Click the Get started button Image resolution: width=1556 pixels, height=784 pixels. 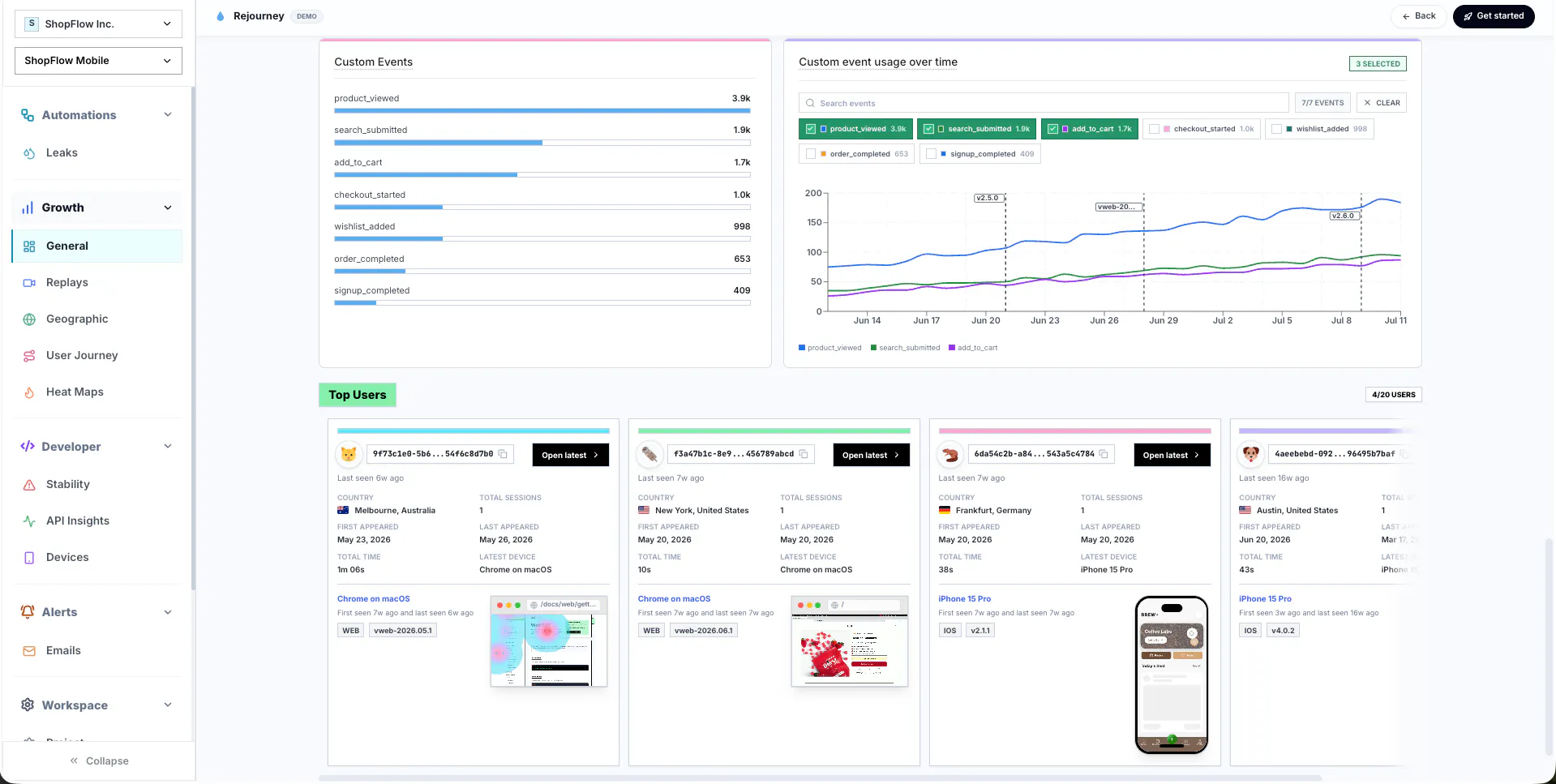point(1494,16)
